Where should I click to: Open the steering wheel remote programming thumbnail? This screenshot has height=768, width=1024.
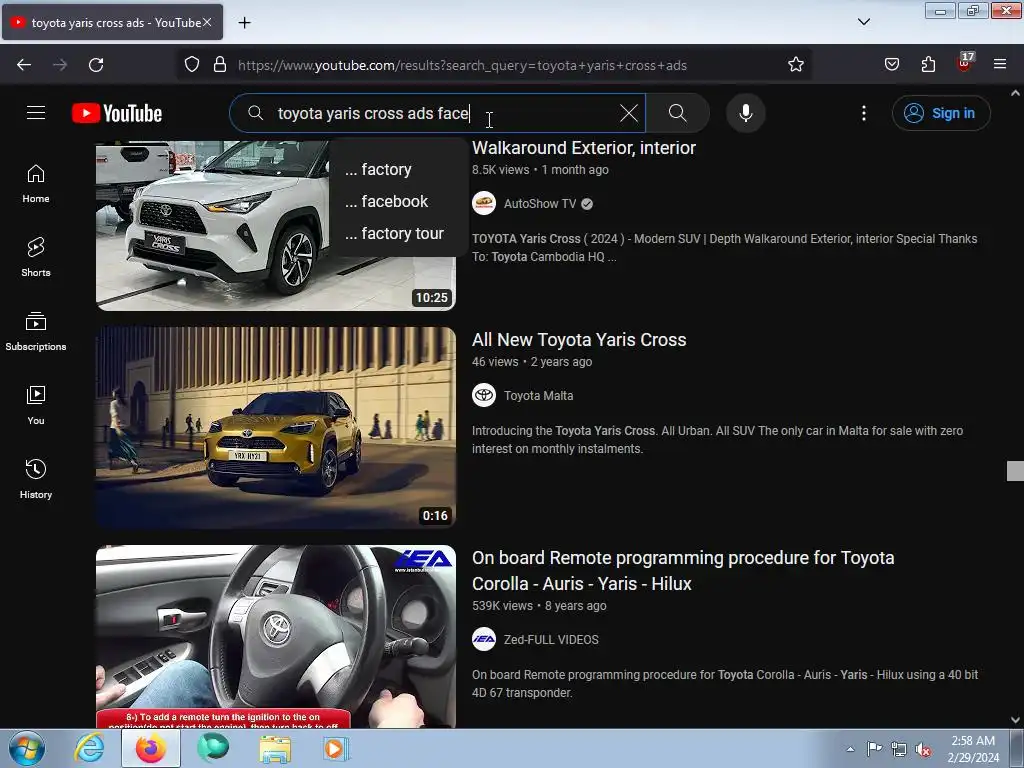(276, 637)
